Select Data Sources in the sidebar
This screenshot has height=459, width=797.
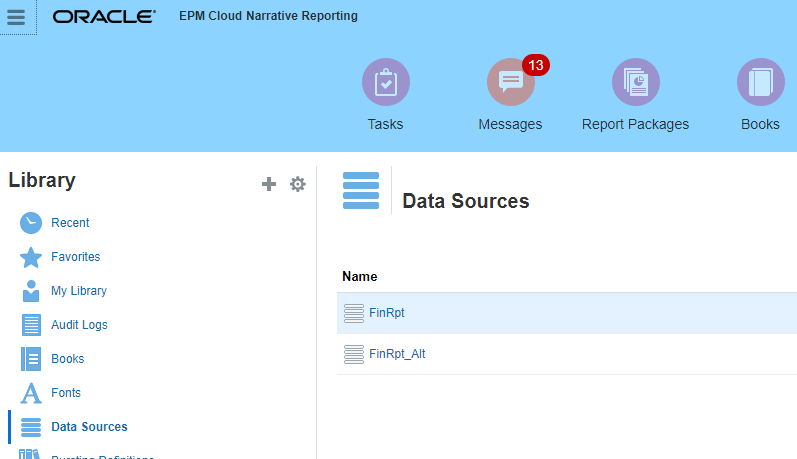point(89,427)
